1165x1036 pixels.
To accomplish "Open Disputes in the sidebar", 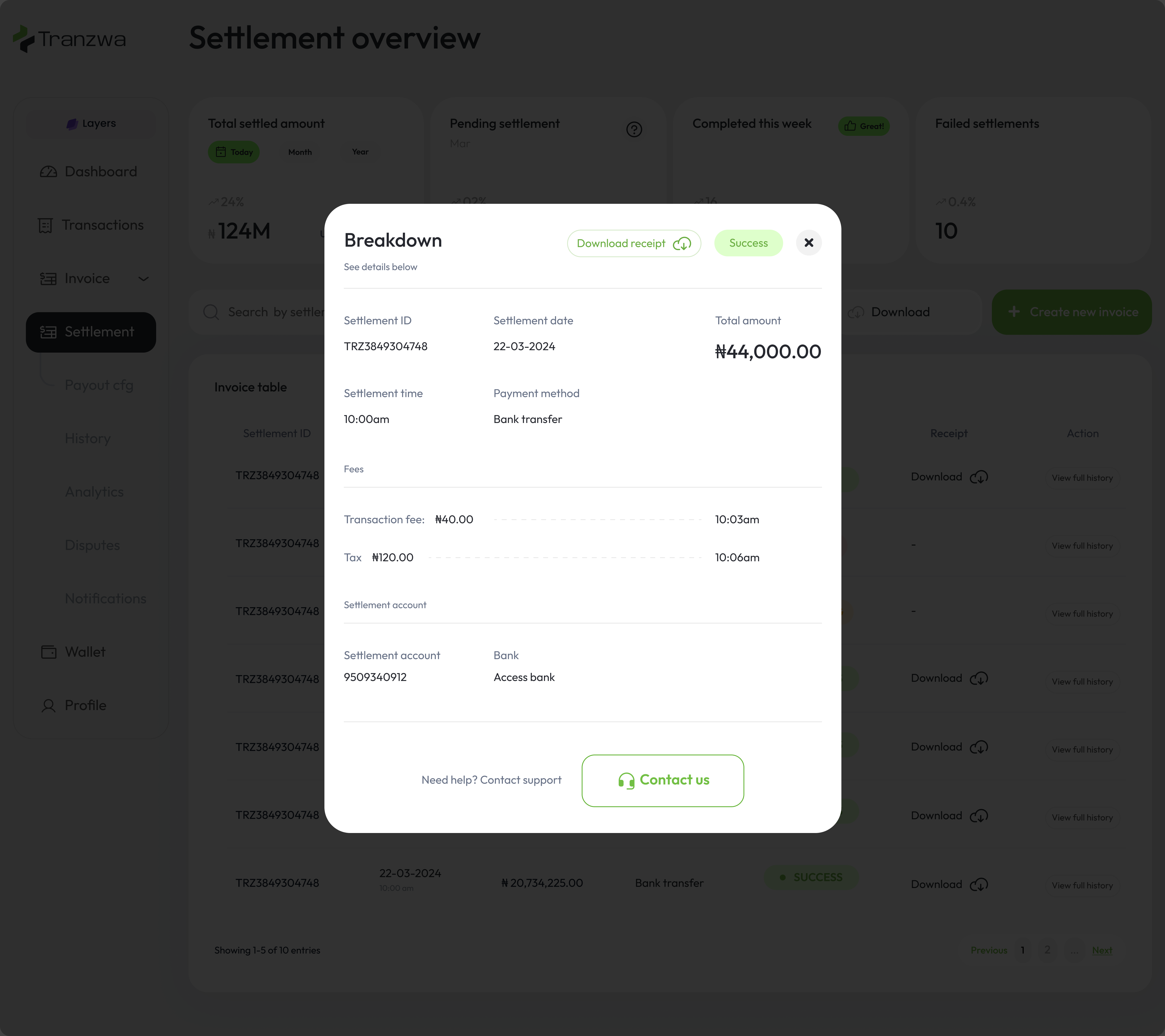I will pos(92,545).
